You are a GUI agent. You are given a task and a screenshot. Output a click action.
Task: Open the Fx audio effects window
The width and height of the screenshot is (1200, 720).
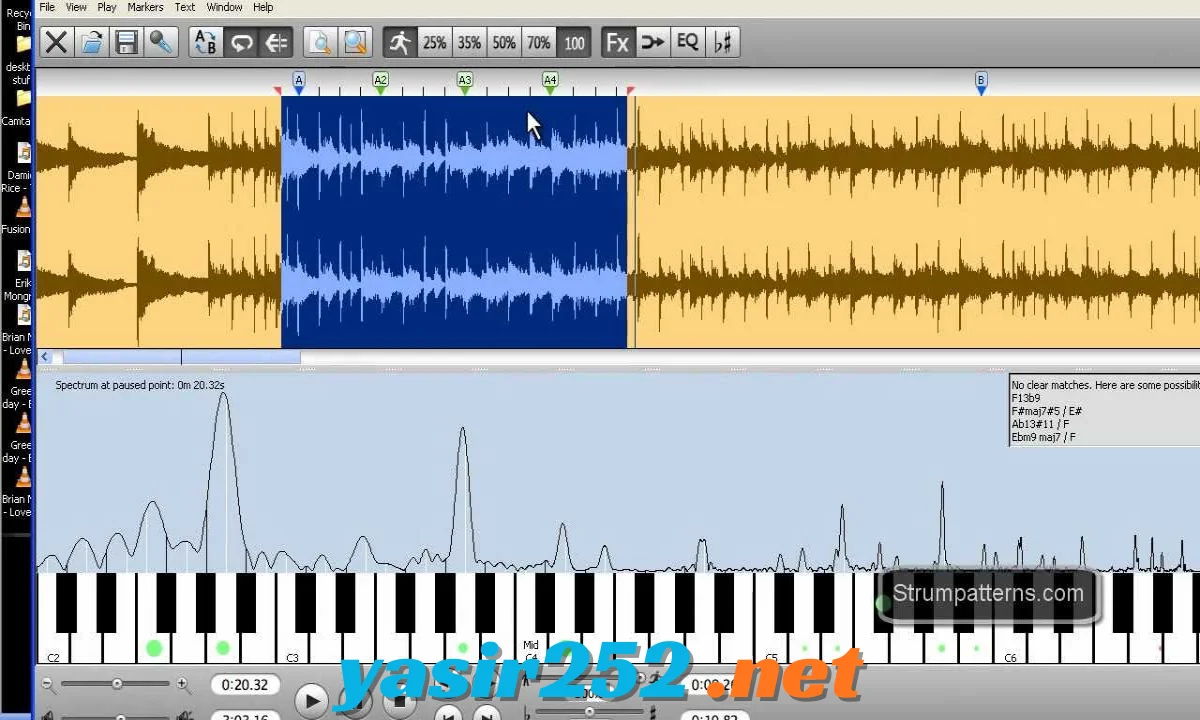point(618,42)
